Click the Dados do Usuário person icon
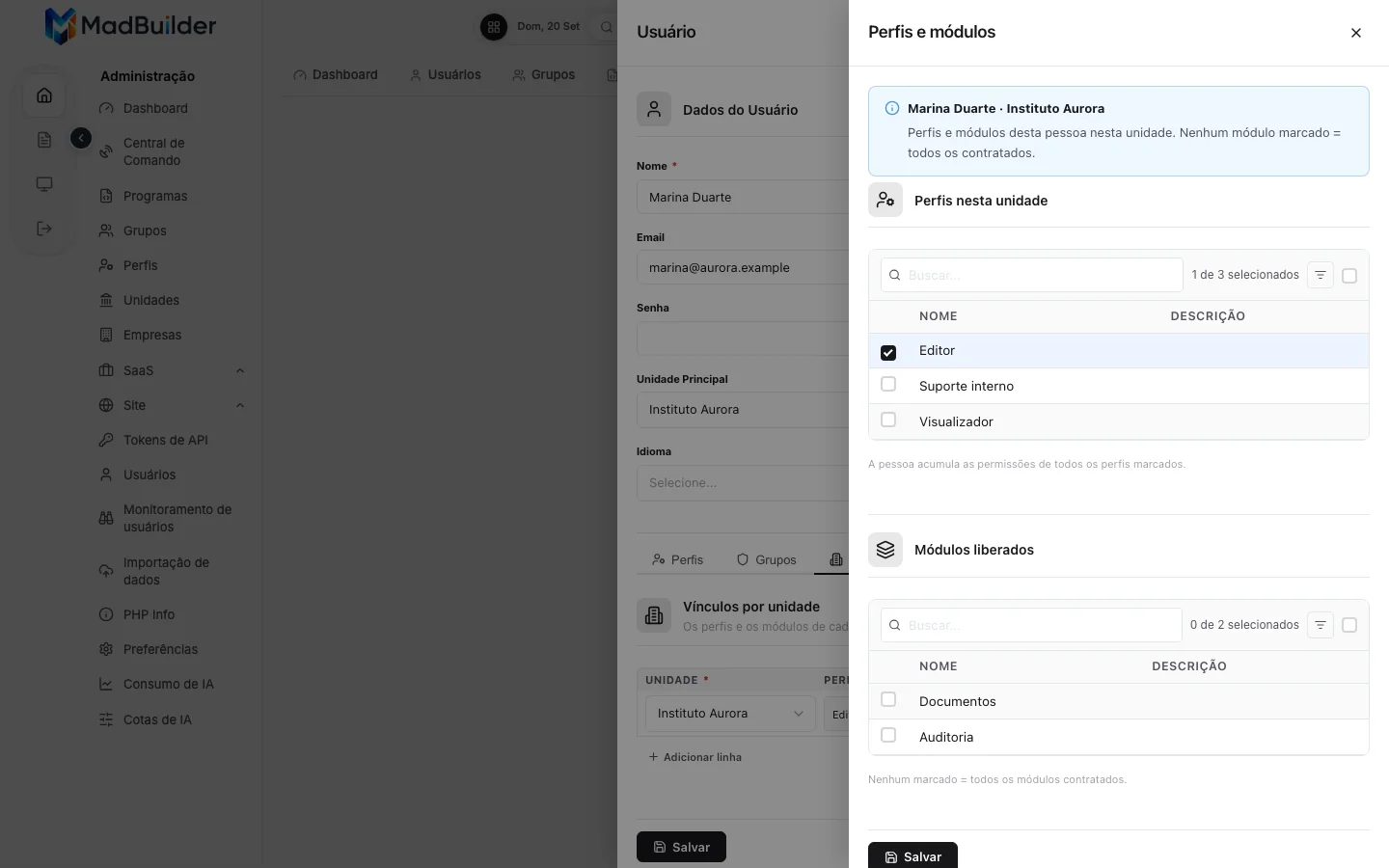Viewport: 1389px width, 868px height. (654, 109)
